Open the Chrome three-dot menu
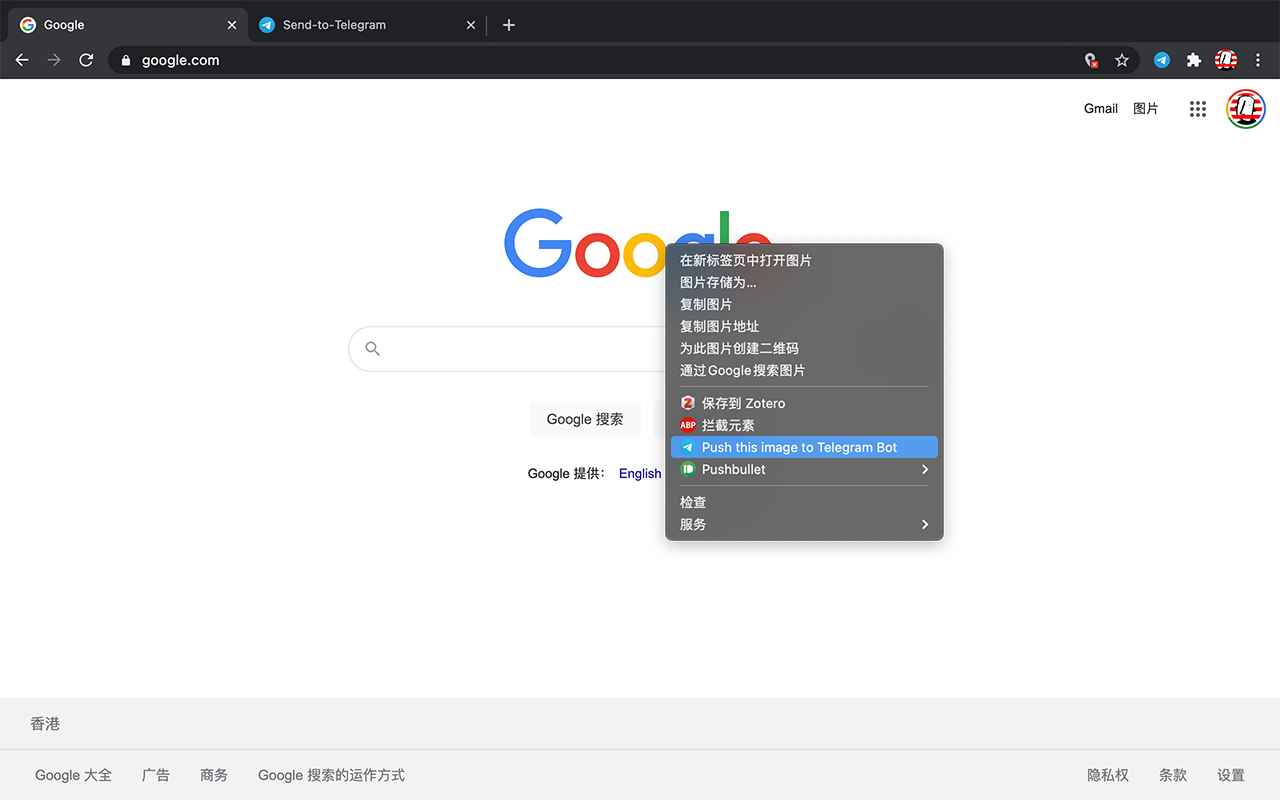The width and height of the screenshot is (1280, 800). 1258,60
